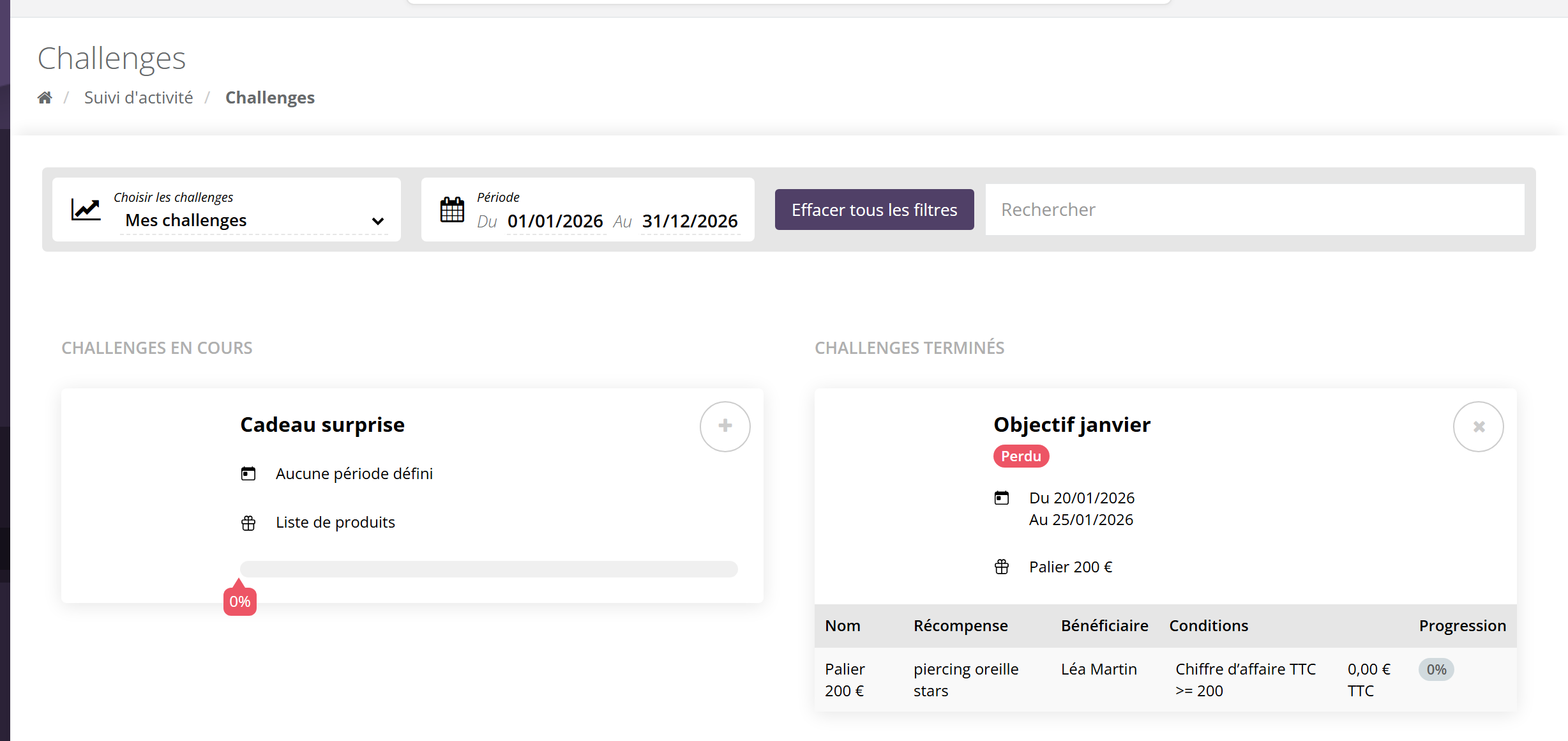This screenshot has height=741, width=1568.
Task: Click the Challenges en cours section heading
Action: (x=157, y=348)
